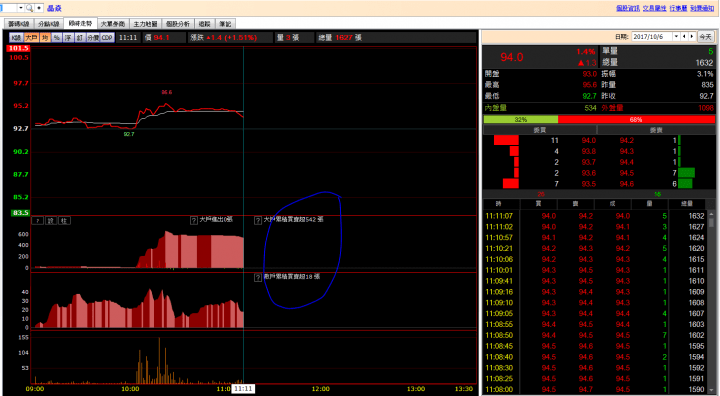Open the second link in the top-right link row
Image resolution: width=720 pixels, height=396 pixels.
pos(654,8)
